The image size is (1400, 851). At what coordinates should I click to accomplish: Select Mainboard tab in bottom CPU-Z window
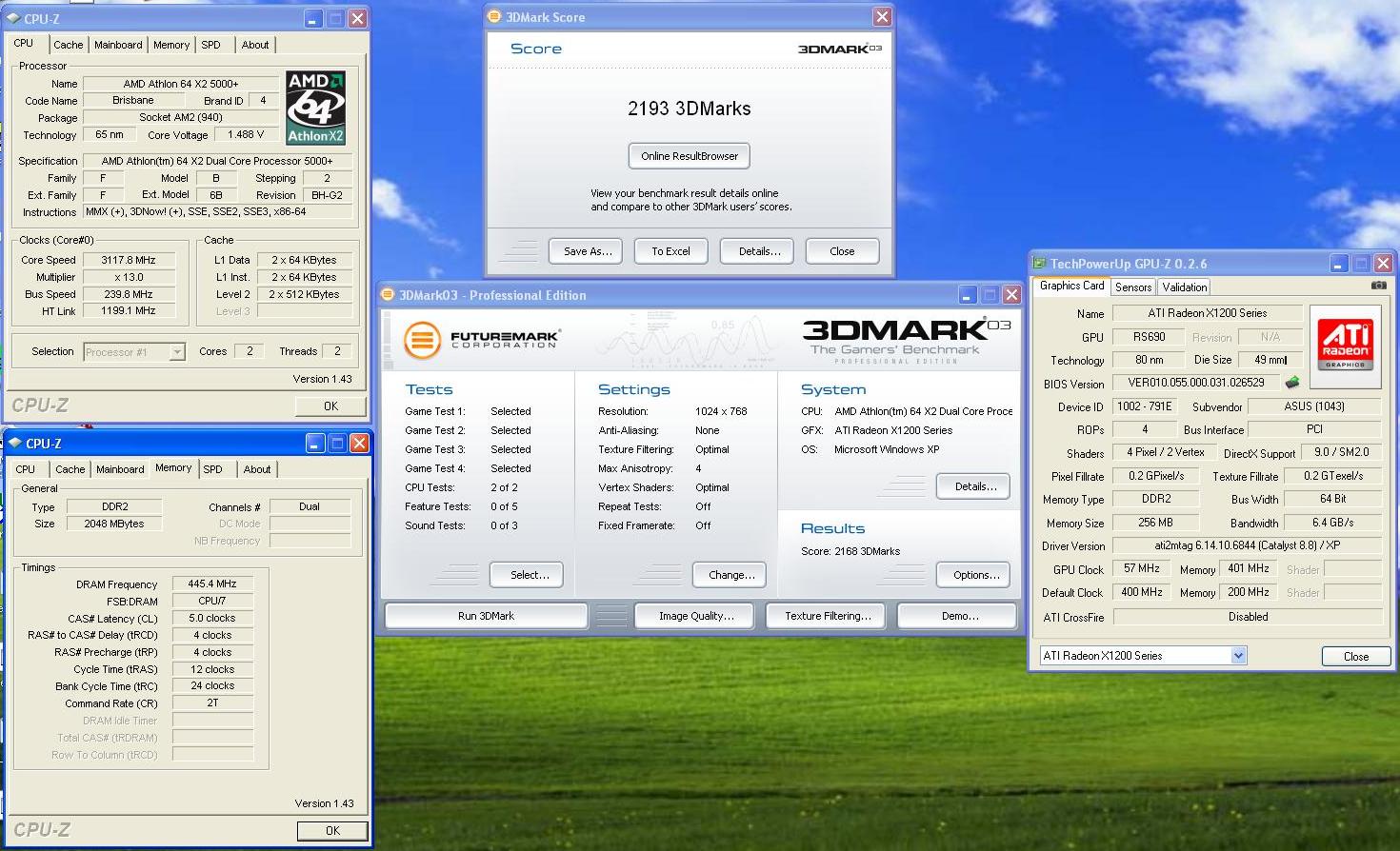(x=120, y=469)
